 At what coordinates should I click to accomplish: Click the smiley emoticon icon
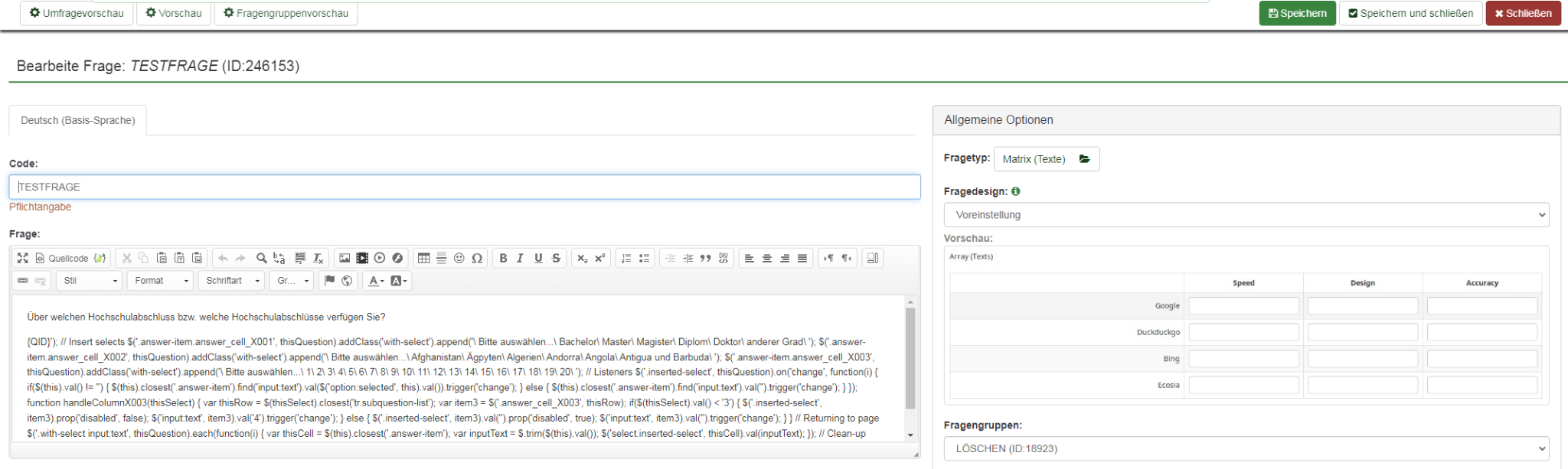459,259
